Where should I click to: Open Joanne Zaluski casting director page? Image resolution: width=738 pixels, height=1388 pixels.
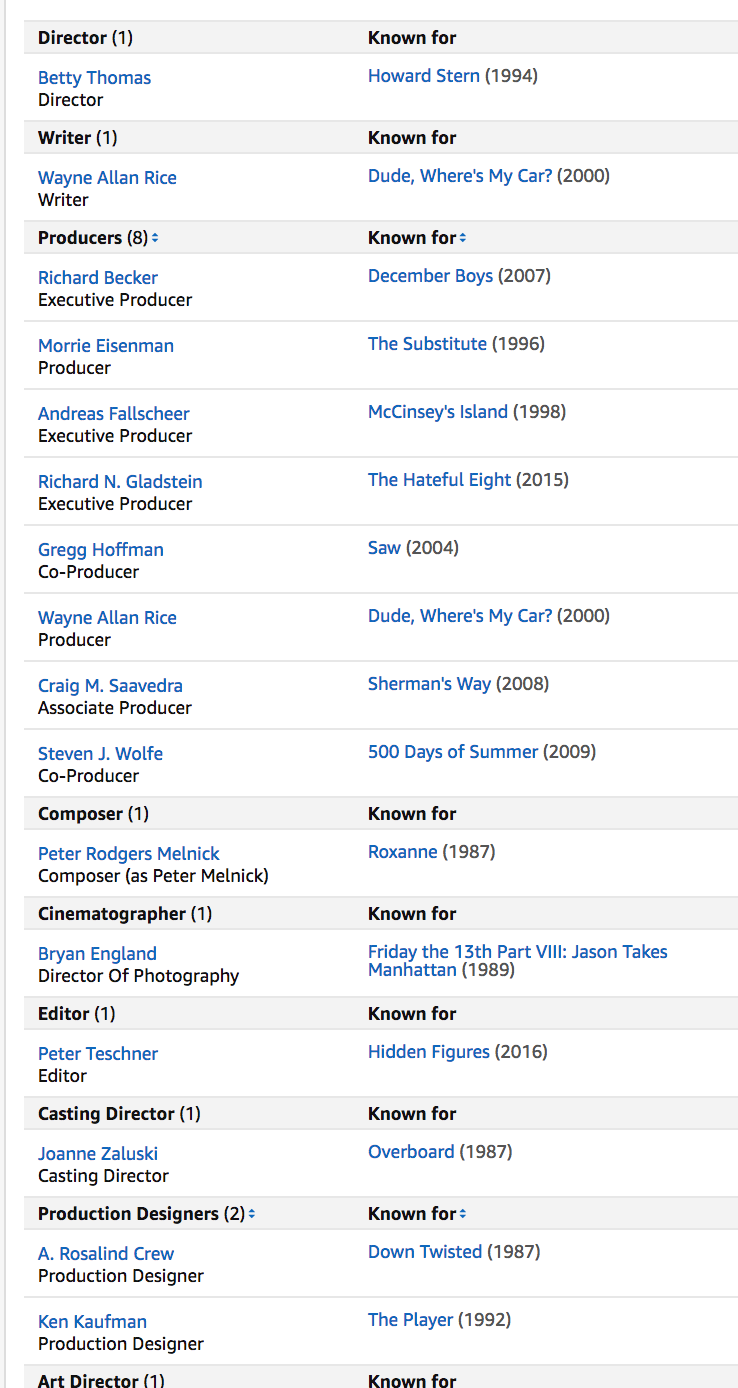click(x=98, y=1154)
